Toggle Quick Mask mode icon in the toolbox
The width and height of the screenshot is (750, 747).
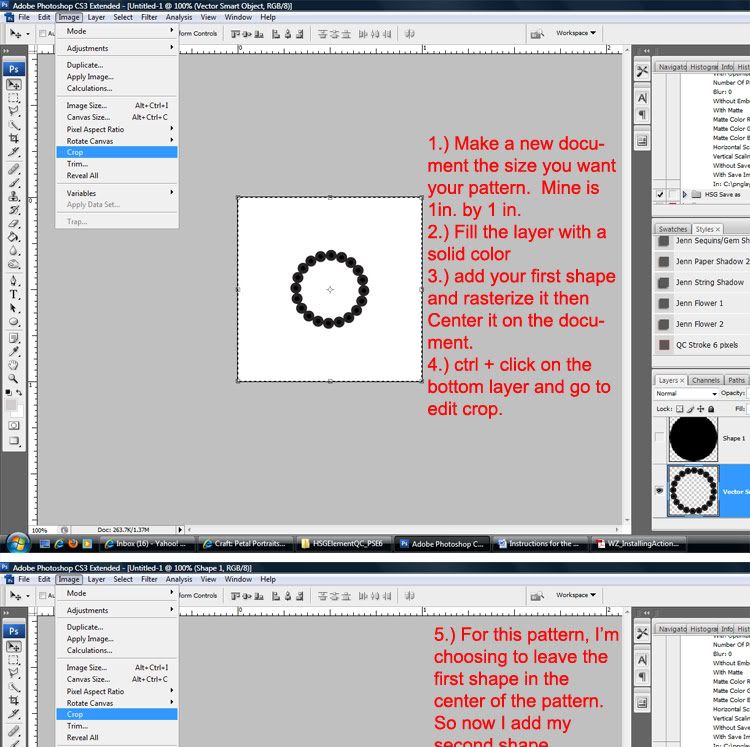click(14, 425)
